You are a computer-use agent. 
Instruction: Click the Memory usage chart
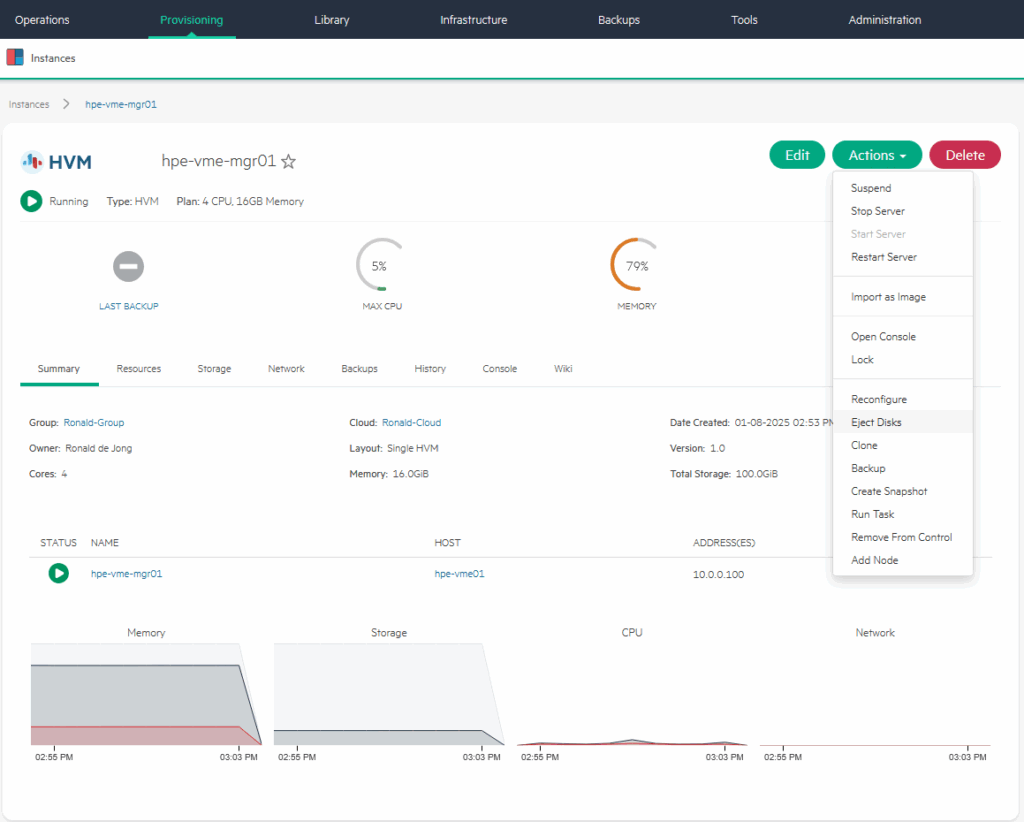coord(146,695)
